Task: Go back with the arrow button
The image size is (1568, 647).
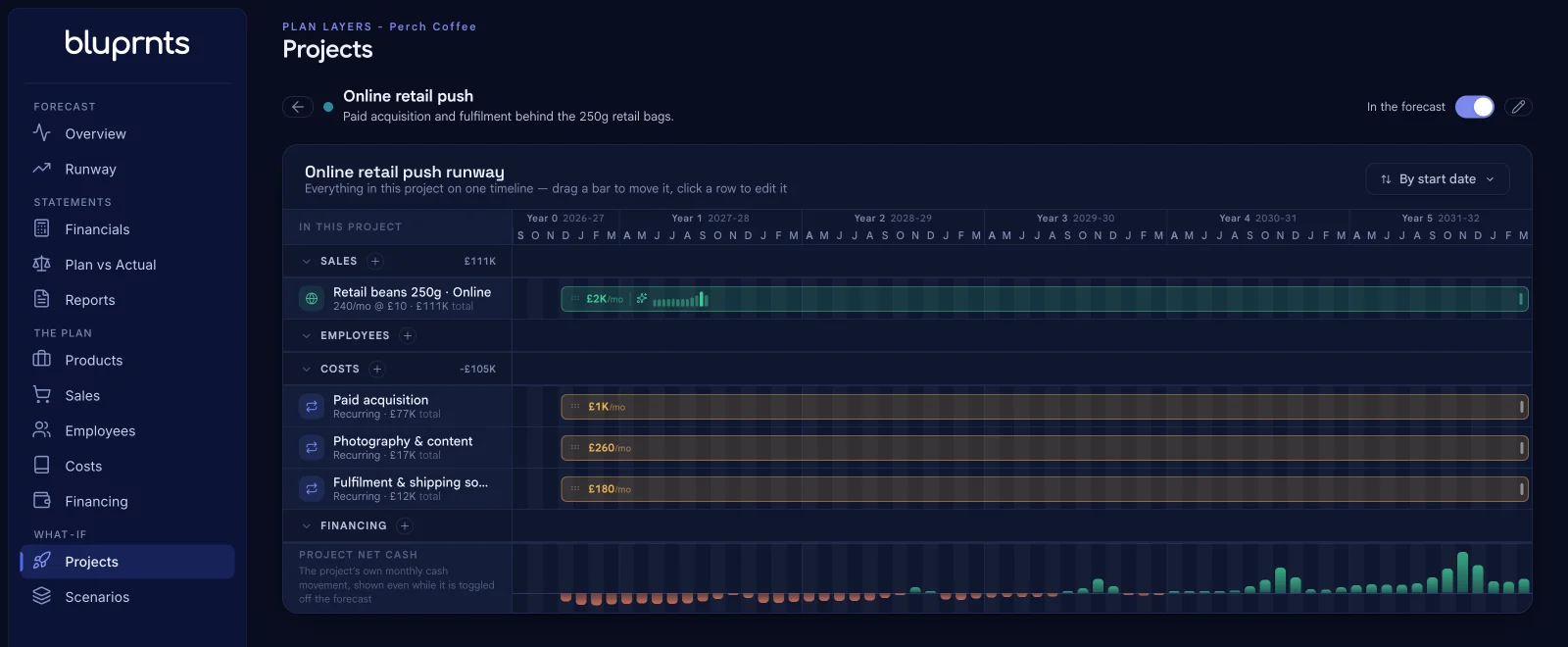Action: click(298, 107)
